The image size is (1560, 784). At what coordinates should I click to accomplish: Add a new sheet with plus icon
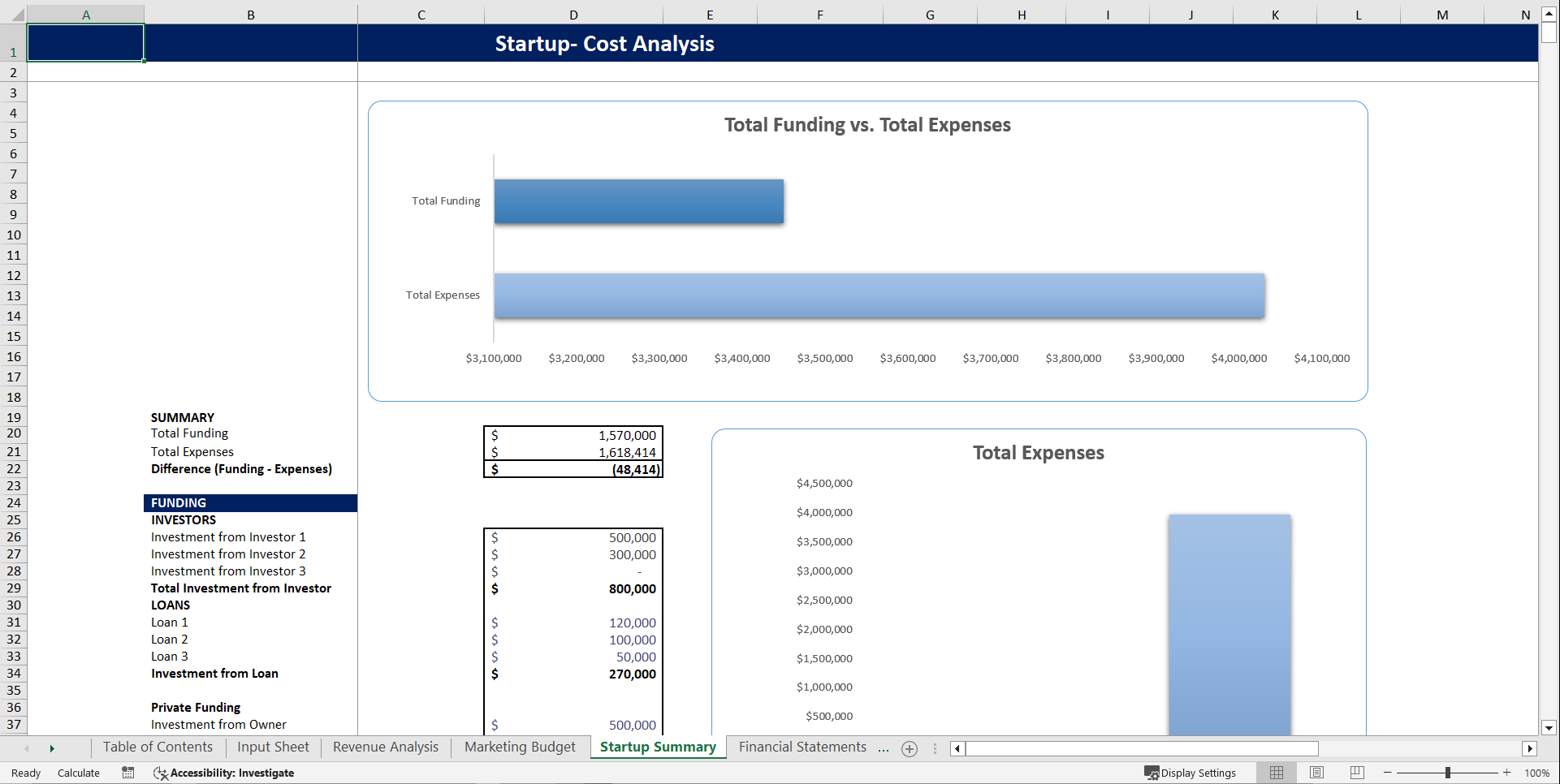910,748
